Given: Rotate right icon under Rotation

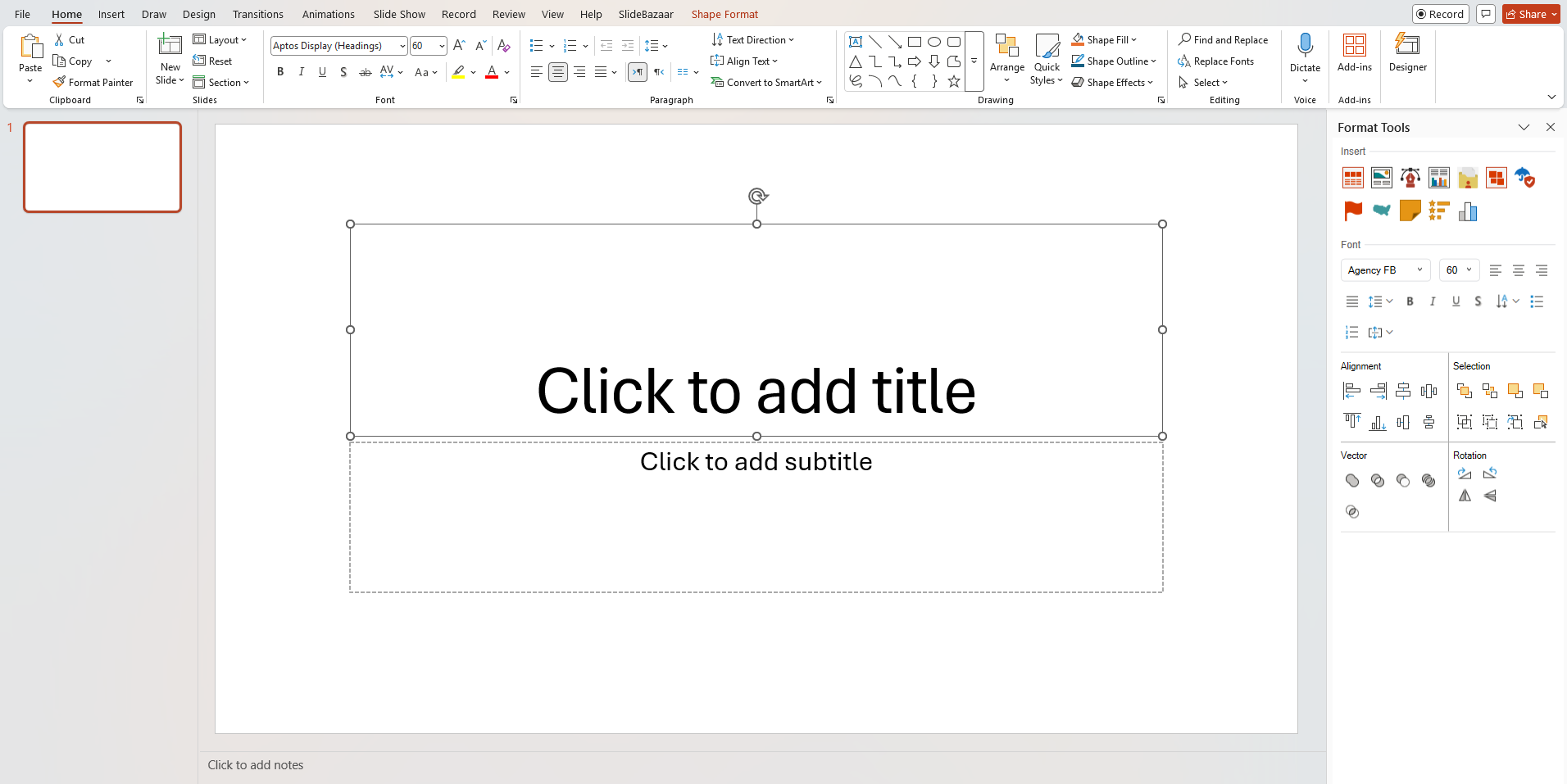Looking at the screenshot, I should tap(1465, 474).
